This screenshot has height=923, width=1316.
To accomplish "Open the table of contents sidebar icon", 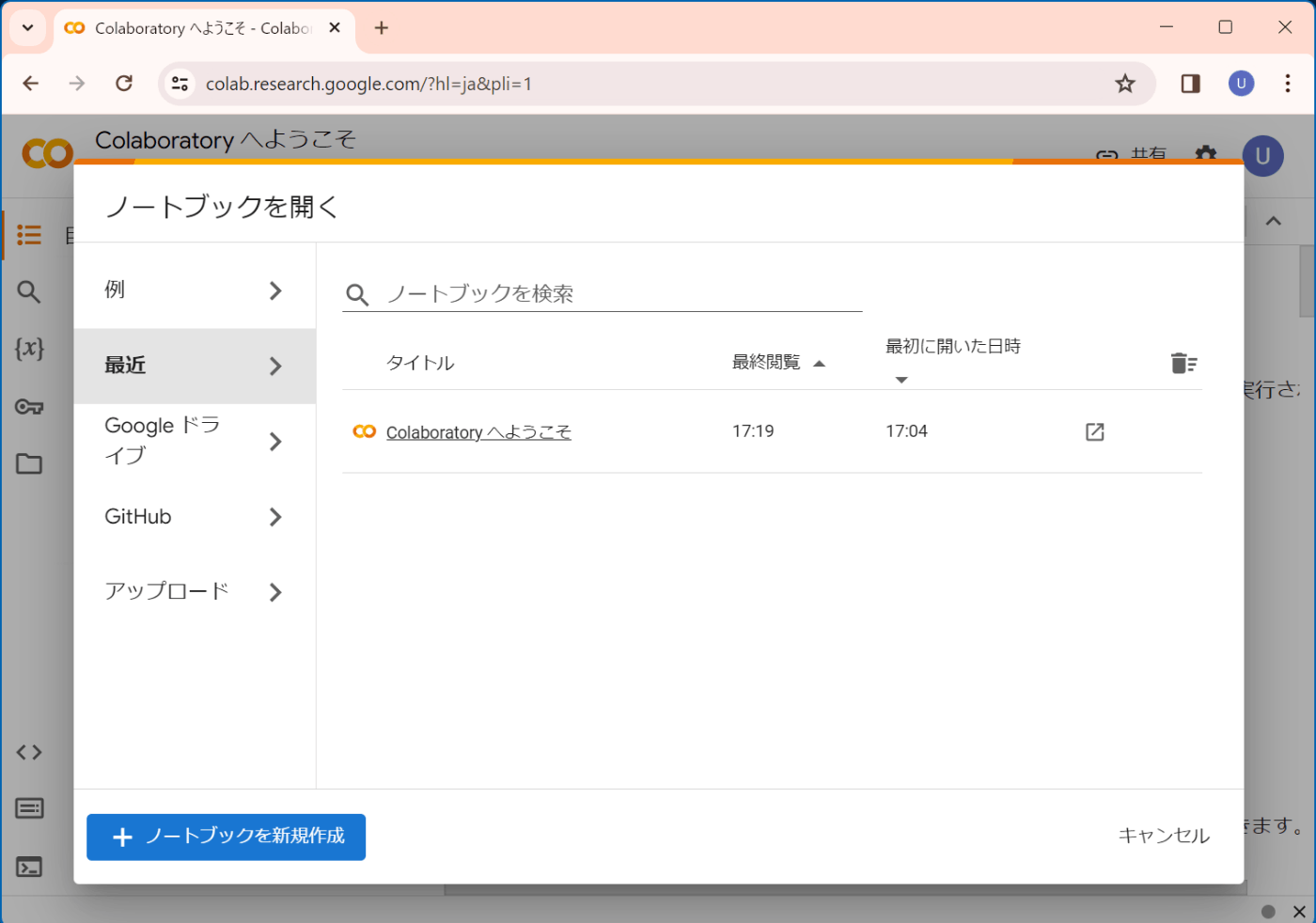I will point(29,235).
